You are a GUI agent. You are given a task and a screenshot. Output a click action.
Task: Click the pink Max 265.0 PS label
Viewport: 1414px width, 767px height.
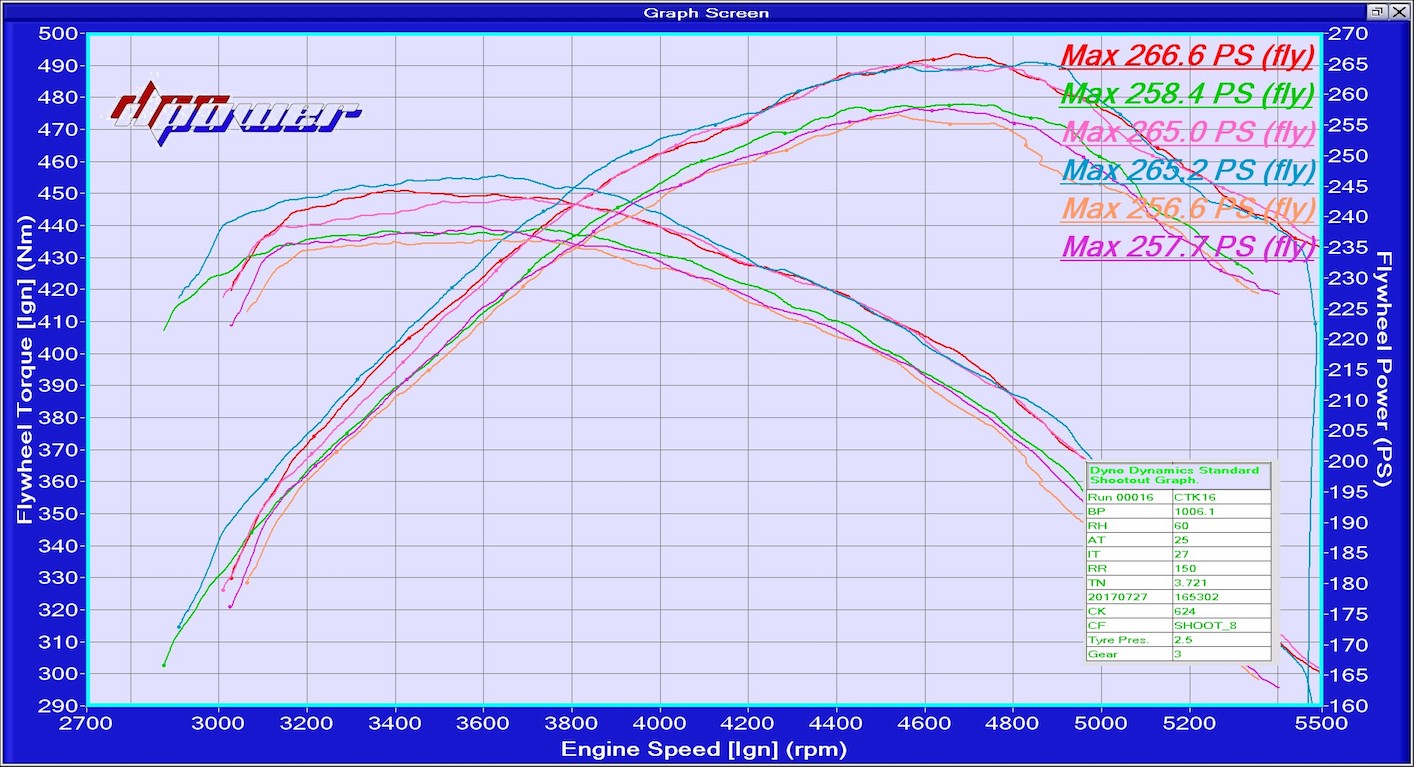click(1187, 132)
